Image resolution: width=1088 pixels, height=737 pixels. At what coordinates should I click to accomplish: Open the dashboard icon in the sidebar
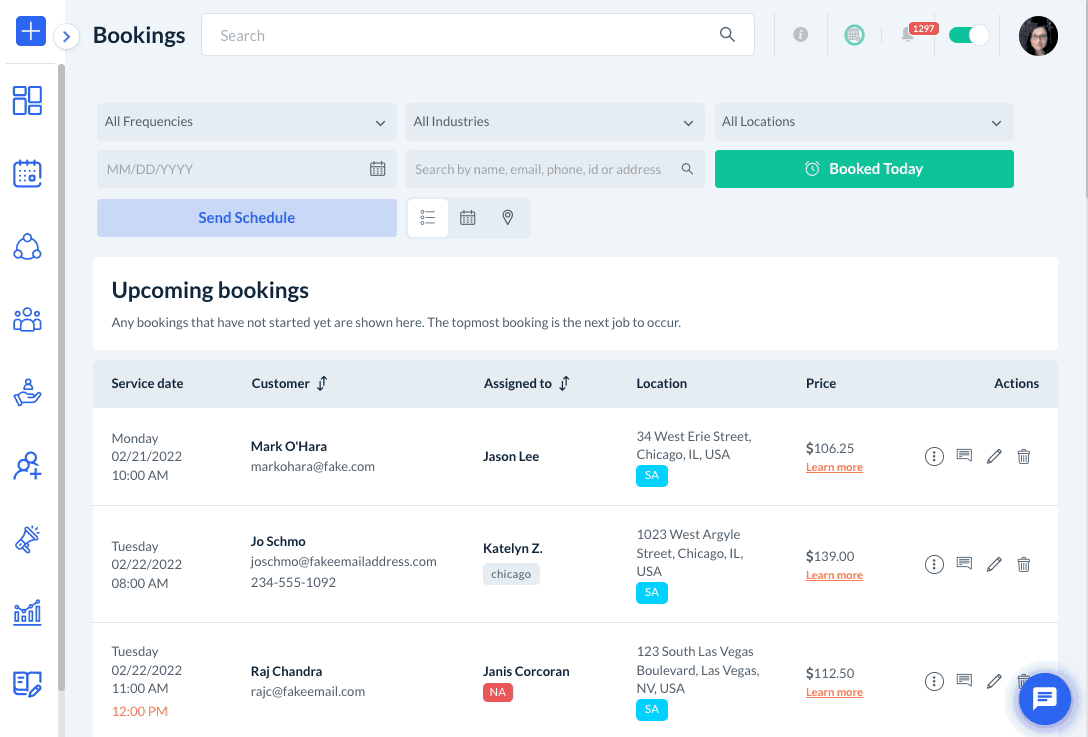click(x=27, y=101)
